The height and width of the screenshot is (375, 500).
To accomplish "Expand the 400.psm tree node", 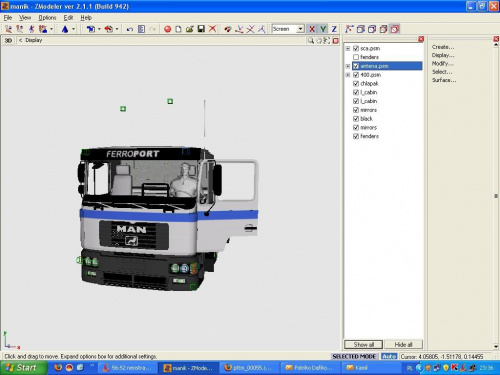I will click(x=348, y=75).
